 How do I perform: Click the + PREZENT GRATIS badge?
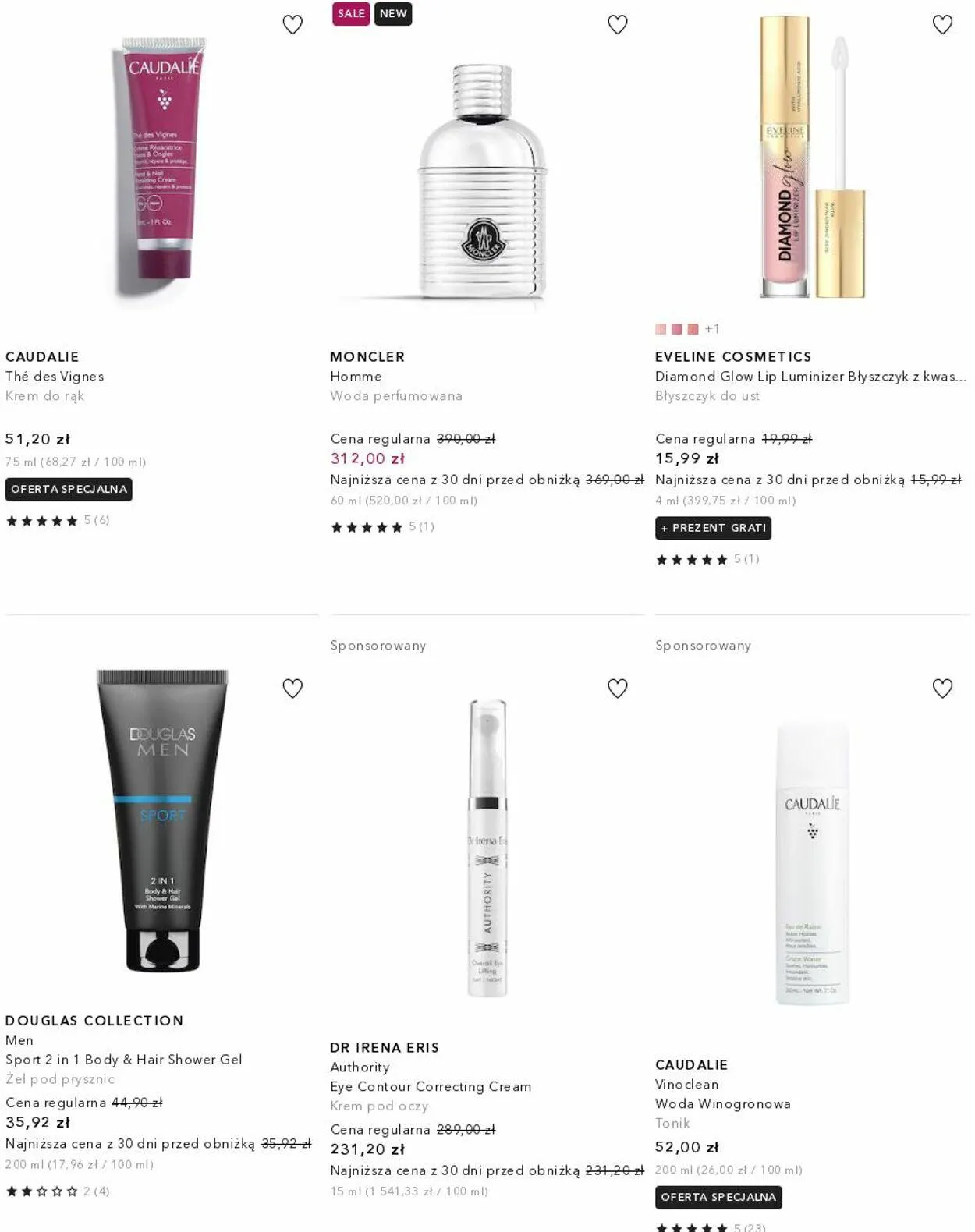(714, 529)
